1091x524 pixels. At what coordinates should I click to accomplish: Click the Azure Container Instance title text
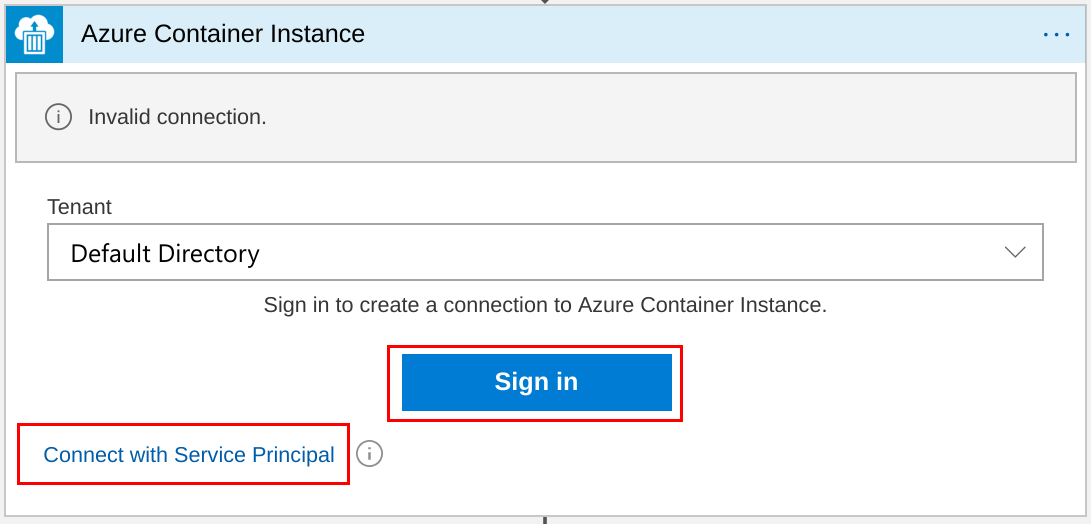223,33
